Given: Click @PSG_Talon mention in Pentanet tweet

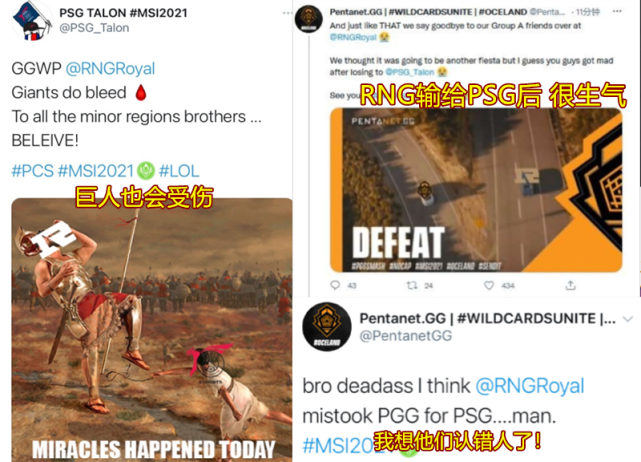Looking at the screenshot, I should click(410, 72).
